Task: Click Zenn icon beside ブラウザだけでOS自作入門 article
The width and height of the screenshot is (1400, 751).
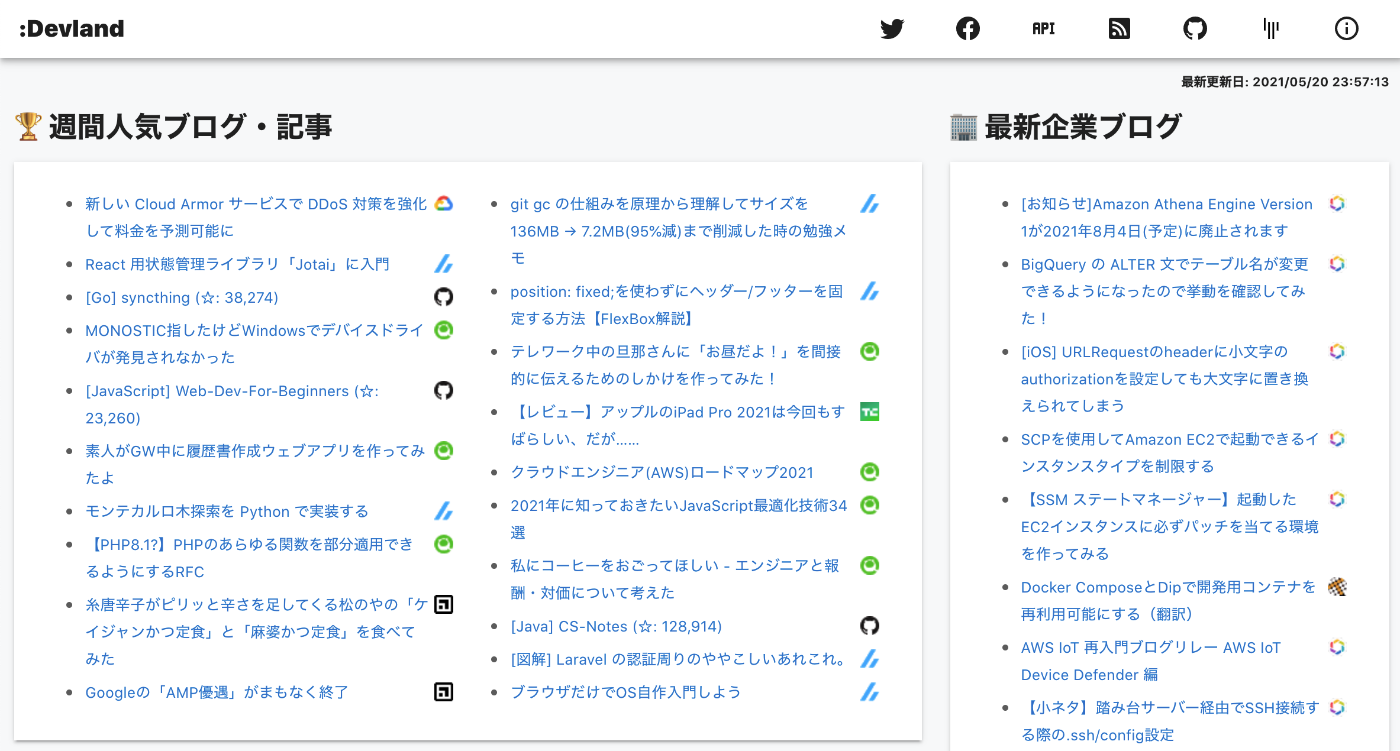Action: pos(870,692)
